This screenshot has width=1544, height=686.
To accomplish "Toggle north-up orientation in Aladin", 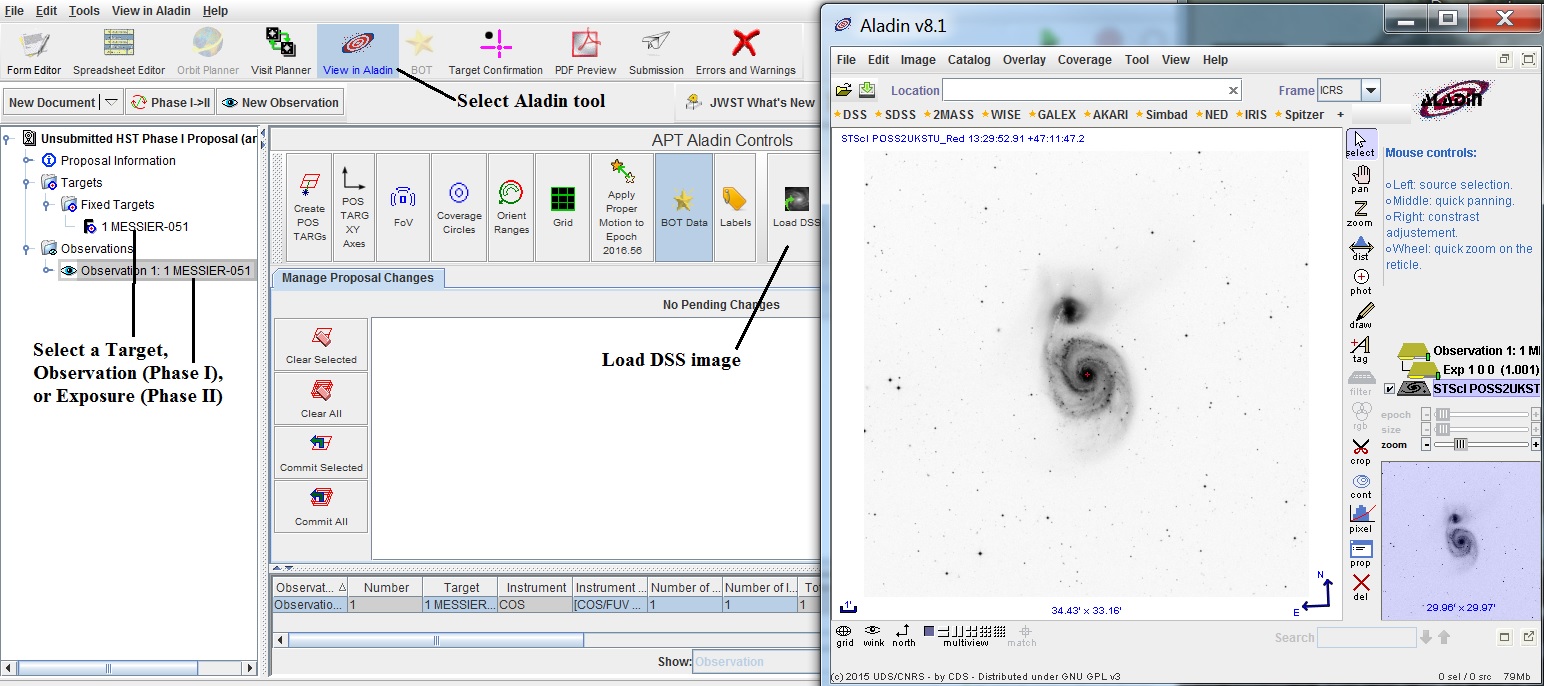I will click(x=903, y=636).
